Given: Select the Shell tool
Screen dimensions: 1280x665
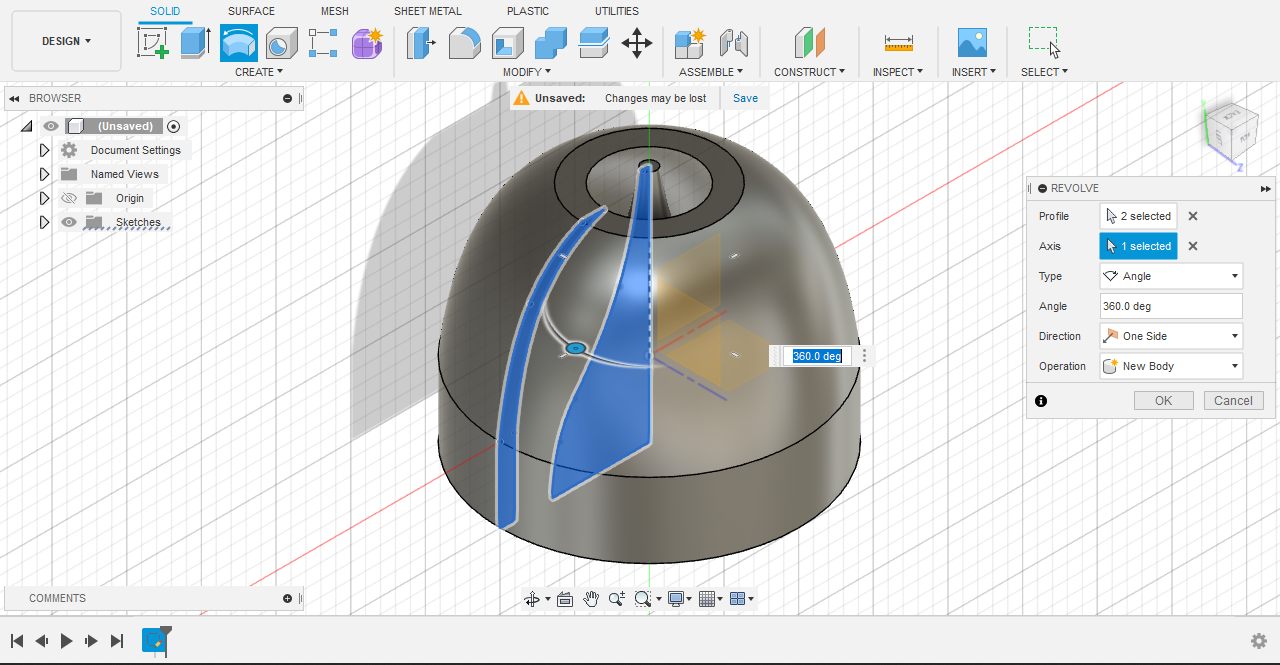Looking at the screenshot, I should (508, 43).
